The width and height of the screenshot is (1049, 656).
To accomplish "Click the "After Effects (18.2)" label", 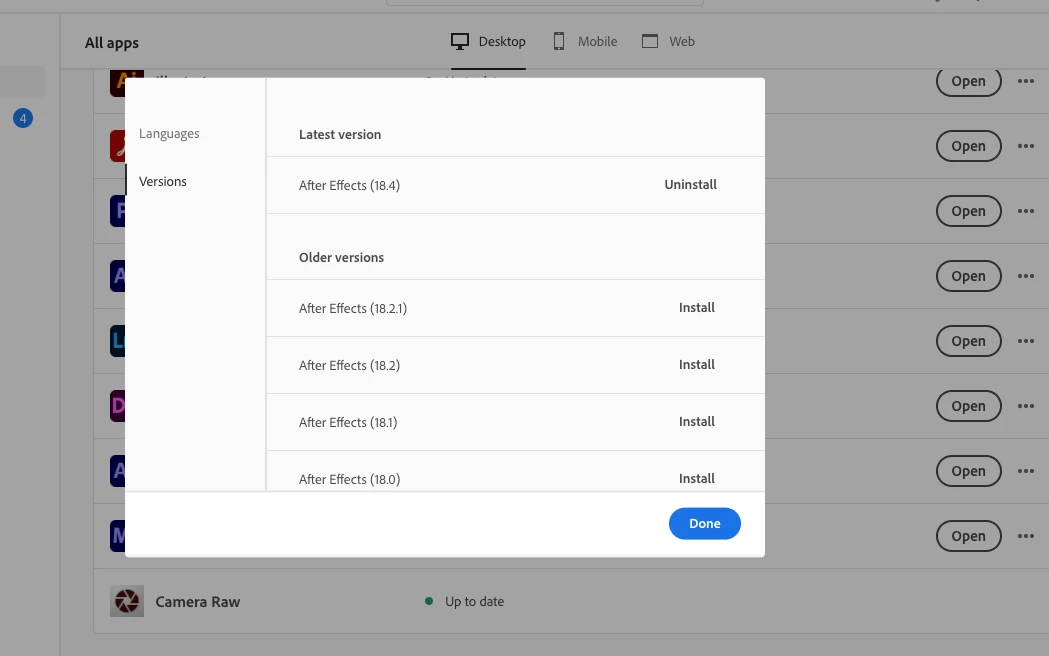I will (349, 365).
